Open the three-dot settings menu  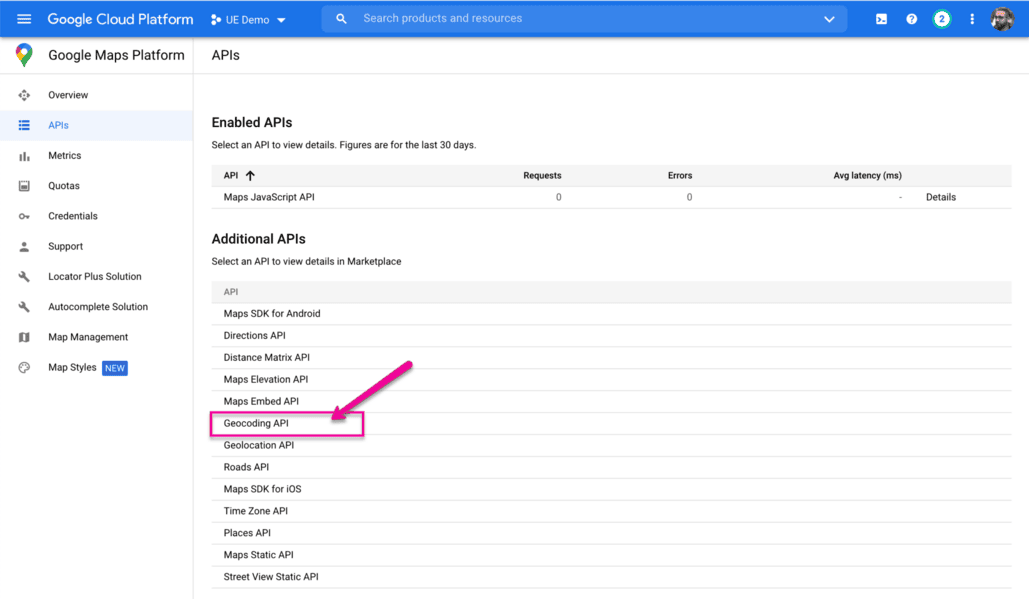[x=971, y=19]
